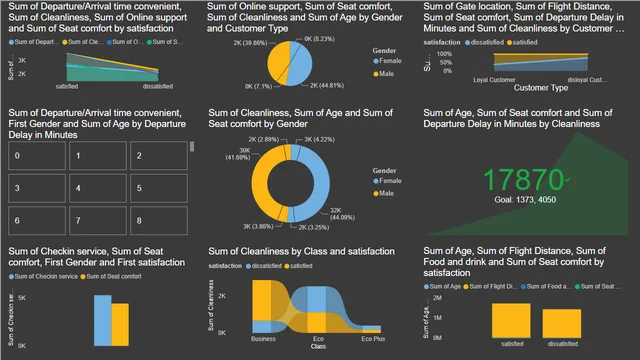Click the 3K (3.86%) donut label
Screen dimensions: 640x360
pos(258,226)
